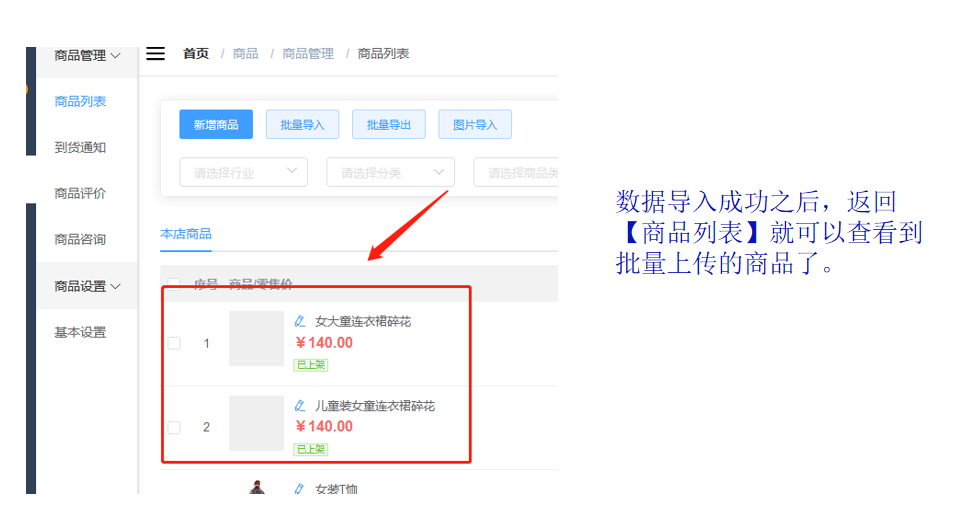Screen dimensions: 953x521
Task: Click the 新增商品 button
Action: [x=216, y=125]
